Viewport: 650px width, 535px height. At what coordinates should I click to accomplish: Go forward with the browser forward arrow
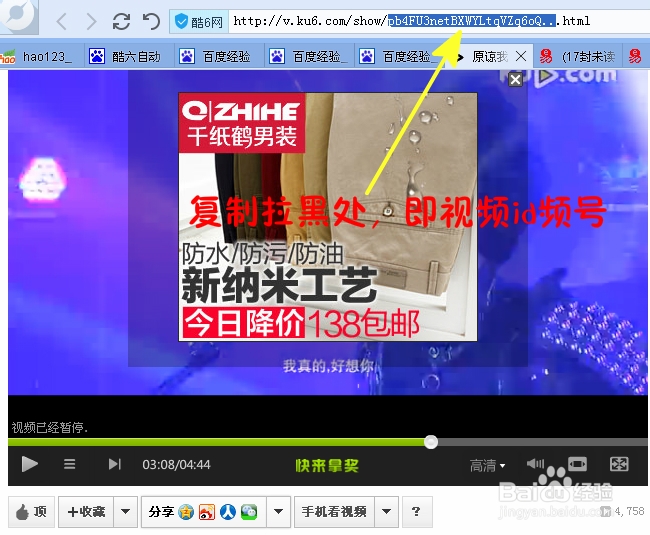[91, 21]
